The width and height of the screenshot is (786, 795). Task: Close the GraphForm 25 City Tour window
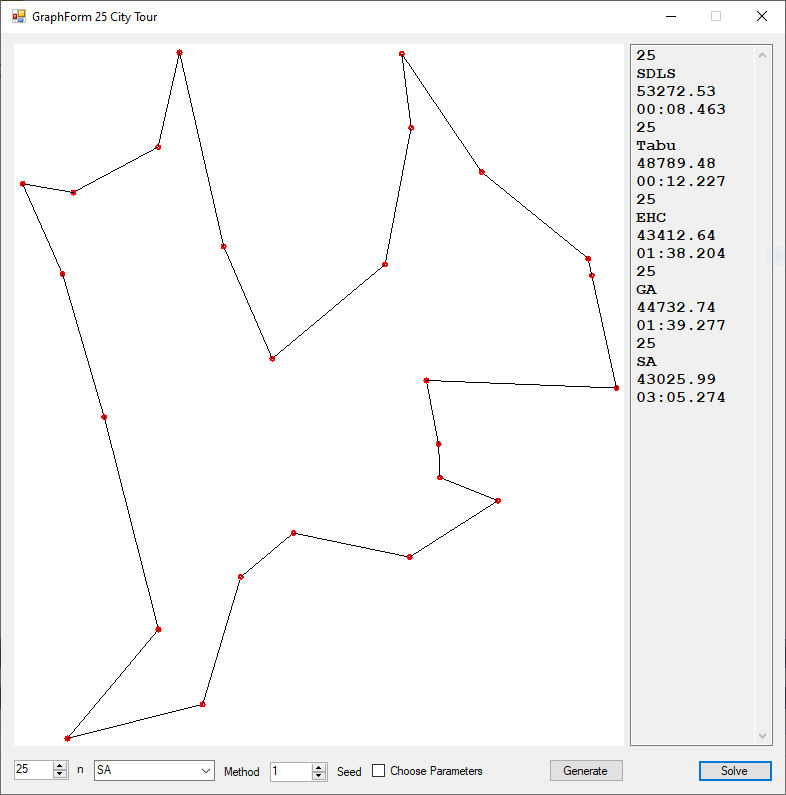[x=762, y=16]
